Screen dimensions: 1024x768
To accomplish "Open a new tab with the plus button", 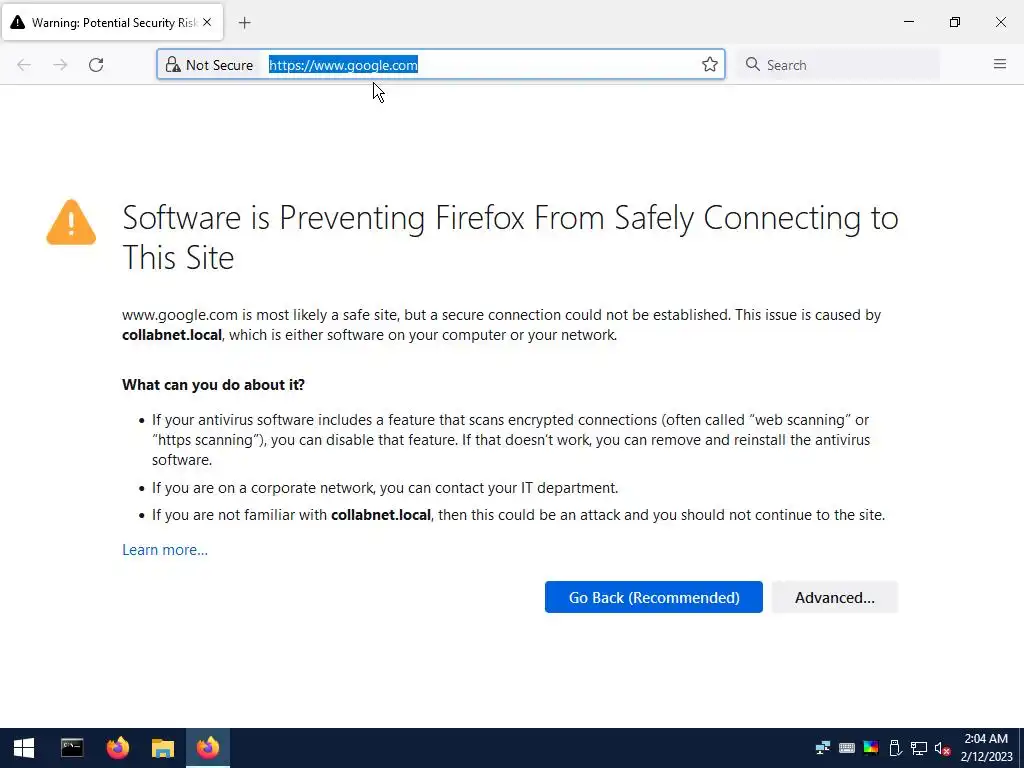I will point(244,23).
